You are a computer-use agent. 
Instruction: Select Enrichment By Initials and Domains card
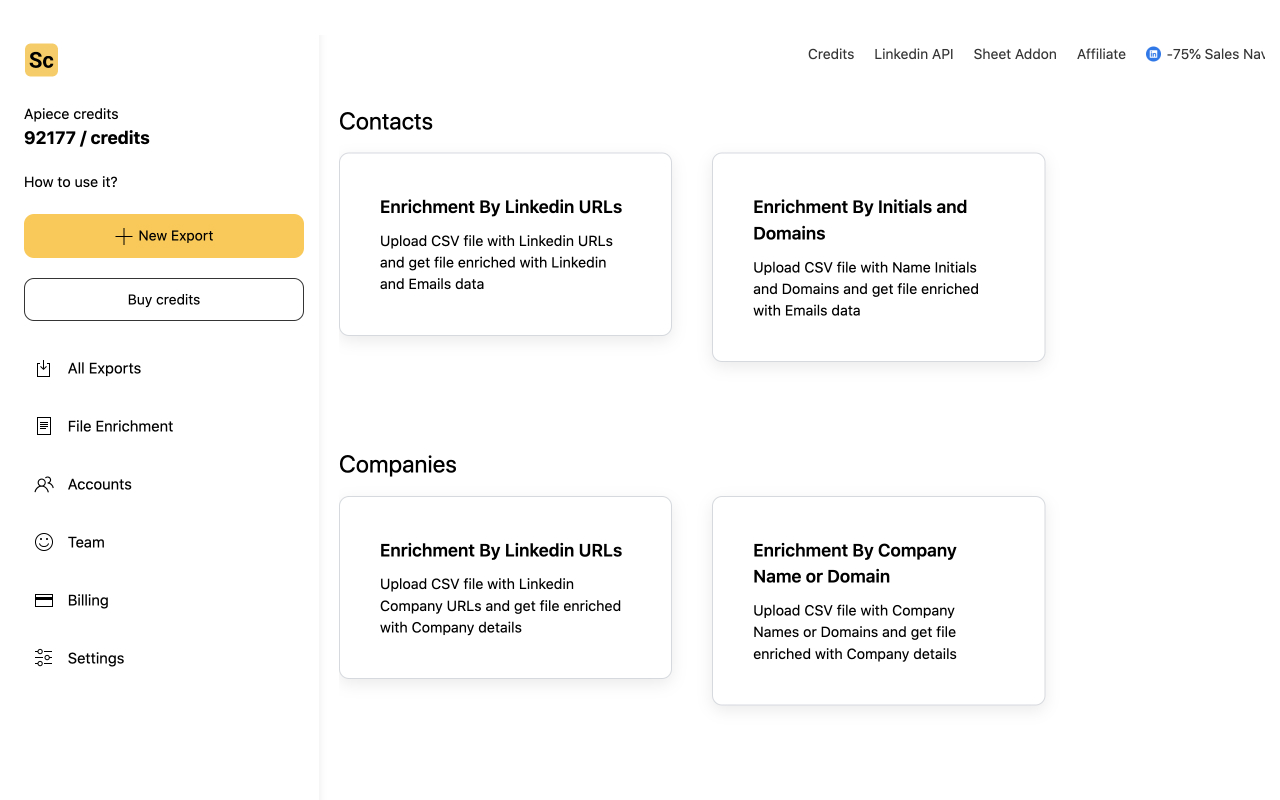point(878,257)
